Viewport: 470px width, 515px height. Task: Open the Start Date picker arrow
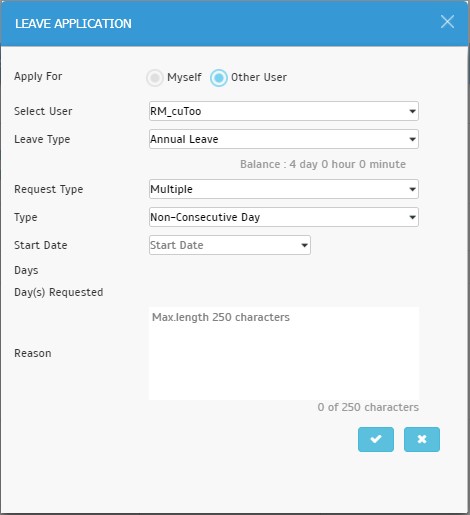[304, 245]
